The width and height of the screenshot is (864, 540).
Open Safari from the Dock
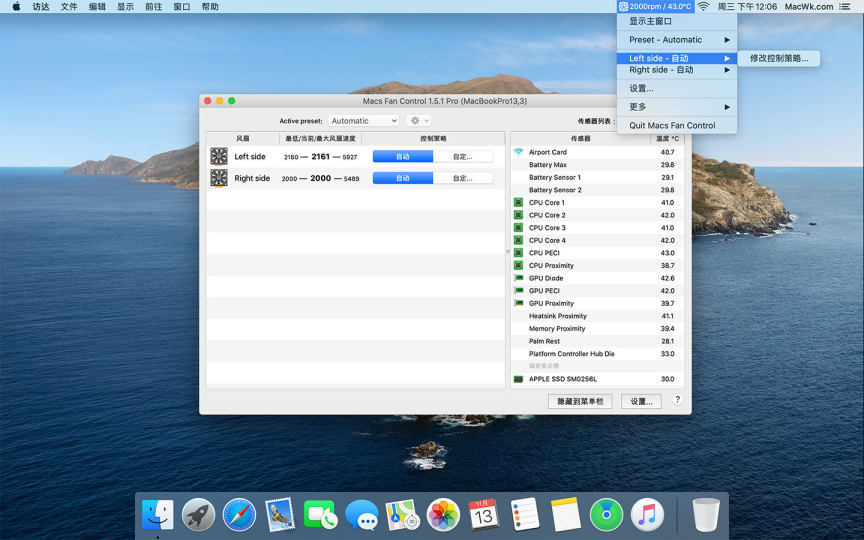[239, 514]
